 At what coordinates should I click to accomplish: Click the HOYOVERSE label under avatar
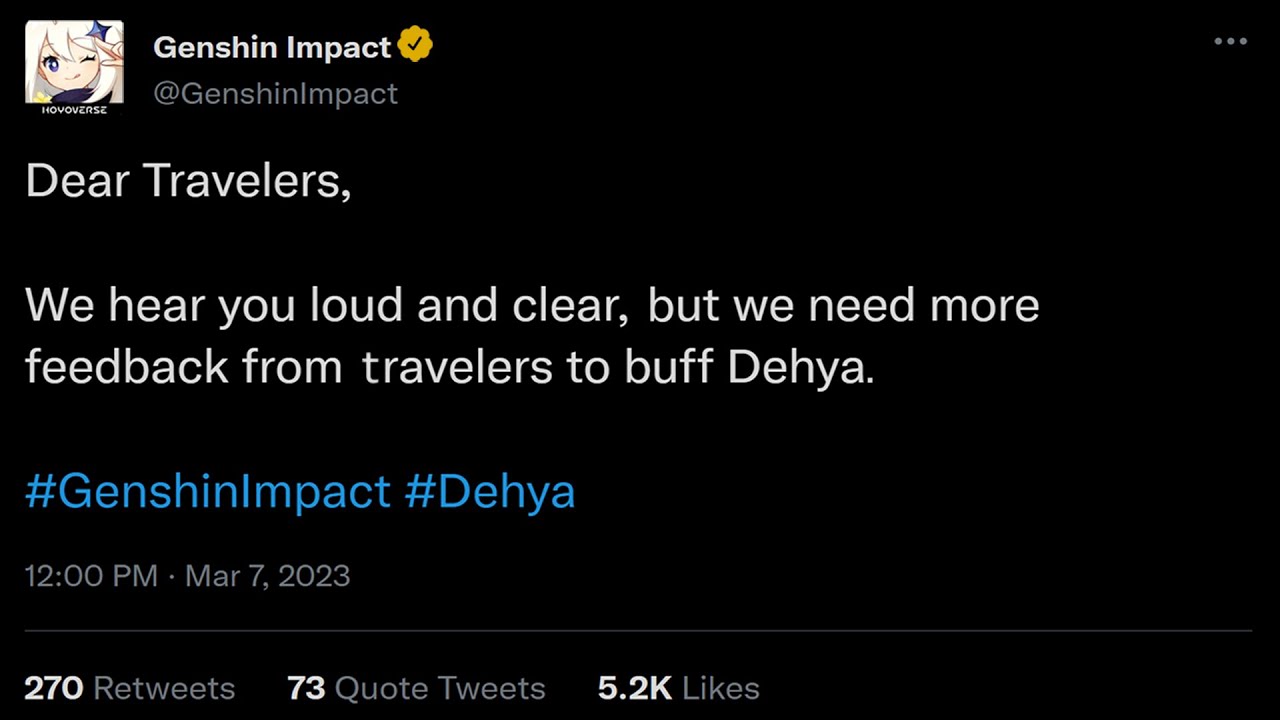(74, 109)
